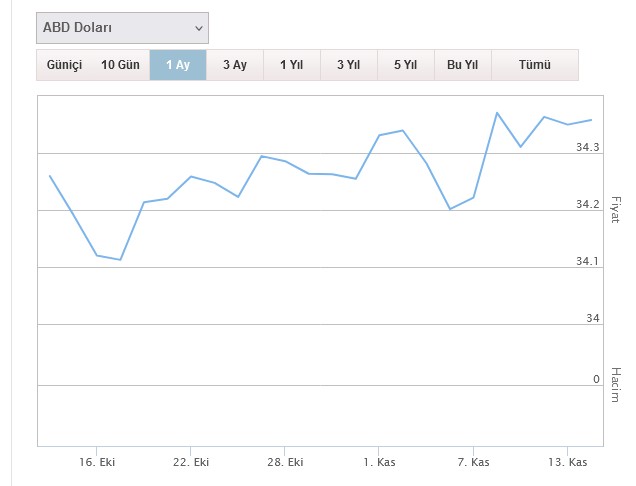The height and width of the screenshot is (486, 636).
Task: Click the 16. Eki date label
Action: pyautogui.click(x=97, y=462)
